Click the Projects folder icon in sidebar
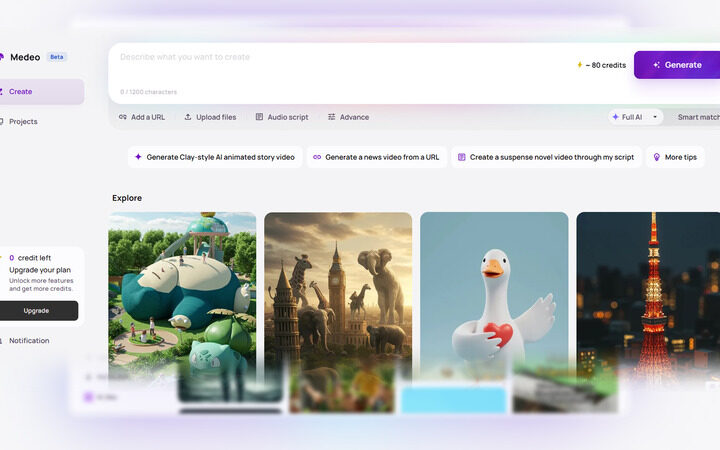This screenshot has width=720, height=450. pyautogui.click(x=1, y=121)
